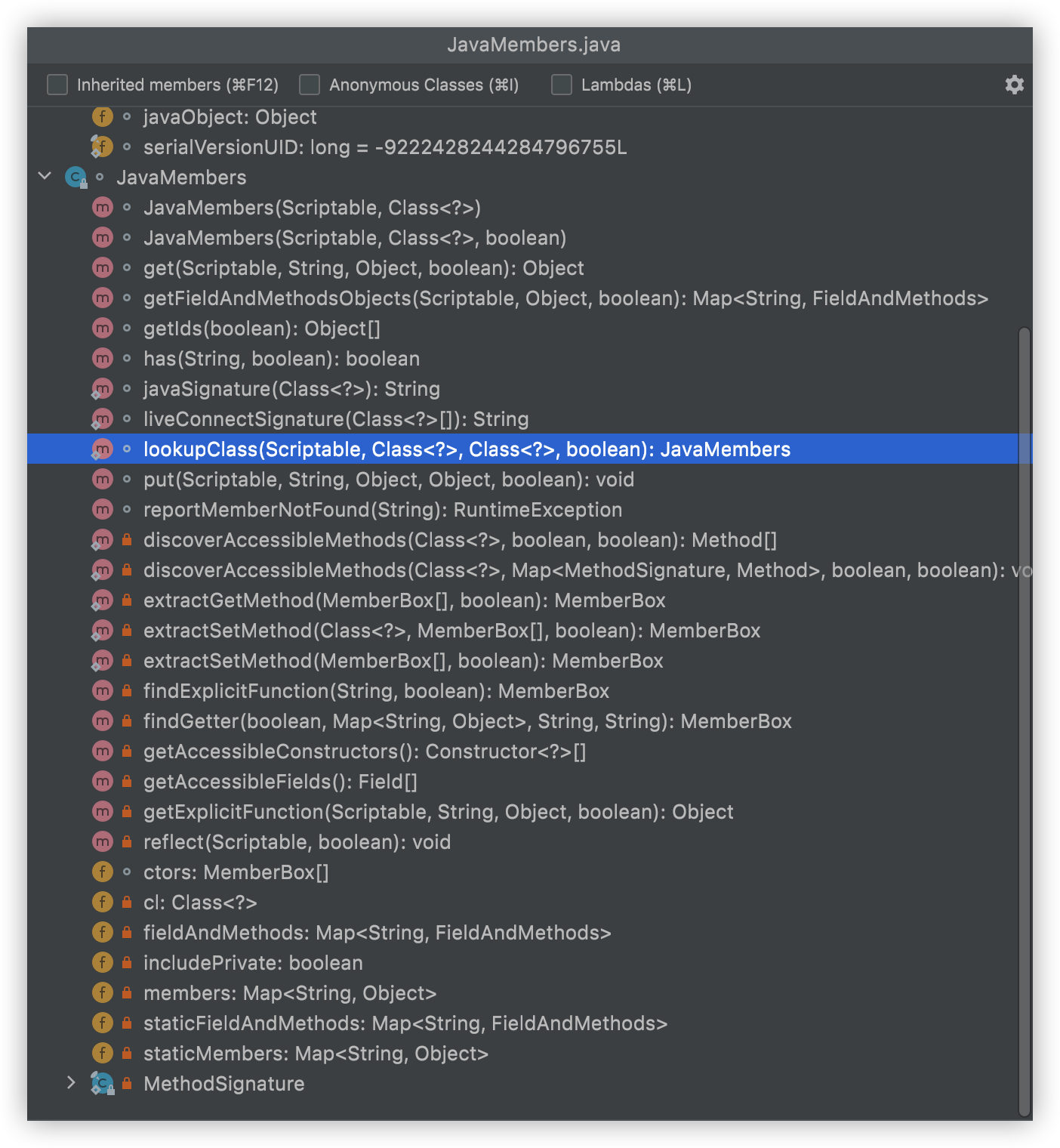1060x1148 pixels.
Task: Tick the Anonymous Classes checkbox
Action: tap(310, 85)
